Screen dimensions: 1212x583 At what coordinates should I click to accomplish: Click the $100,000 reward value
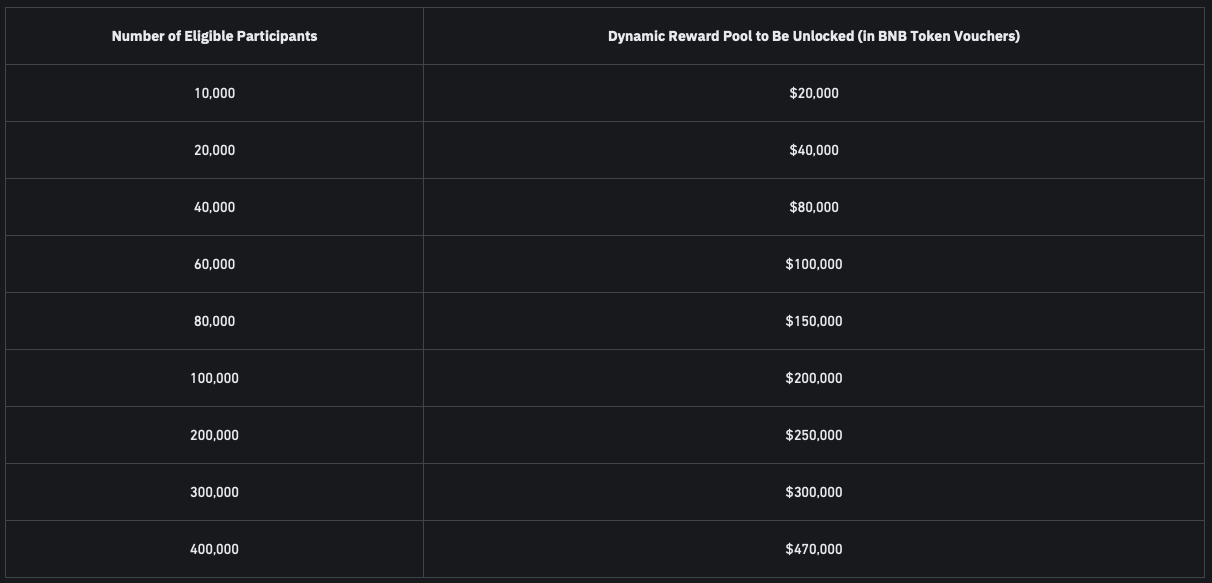point(813,264)
